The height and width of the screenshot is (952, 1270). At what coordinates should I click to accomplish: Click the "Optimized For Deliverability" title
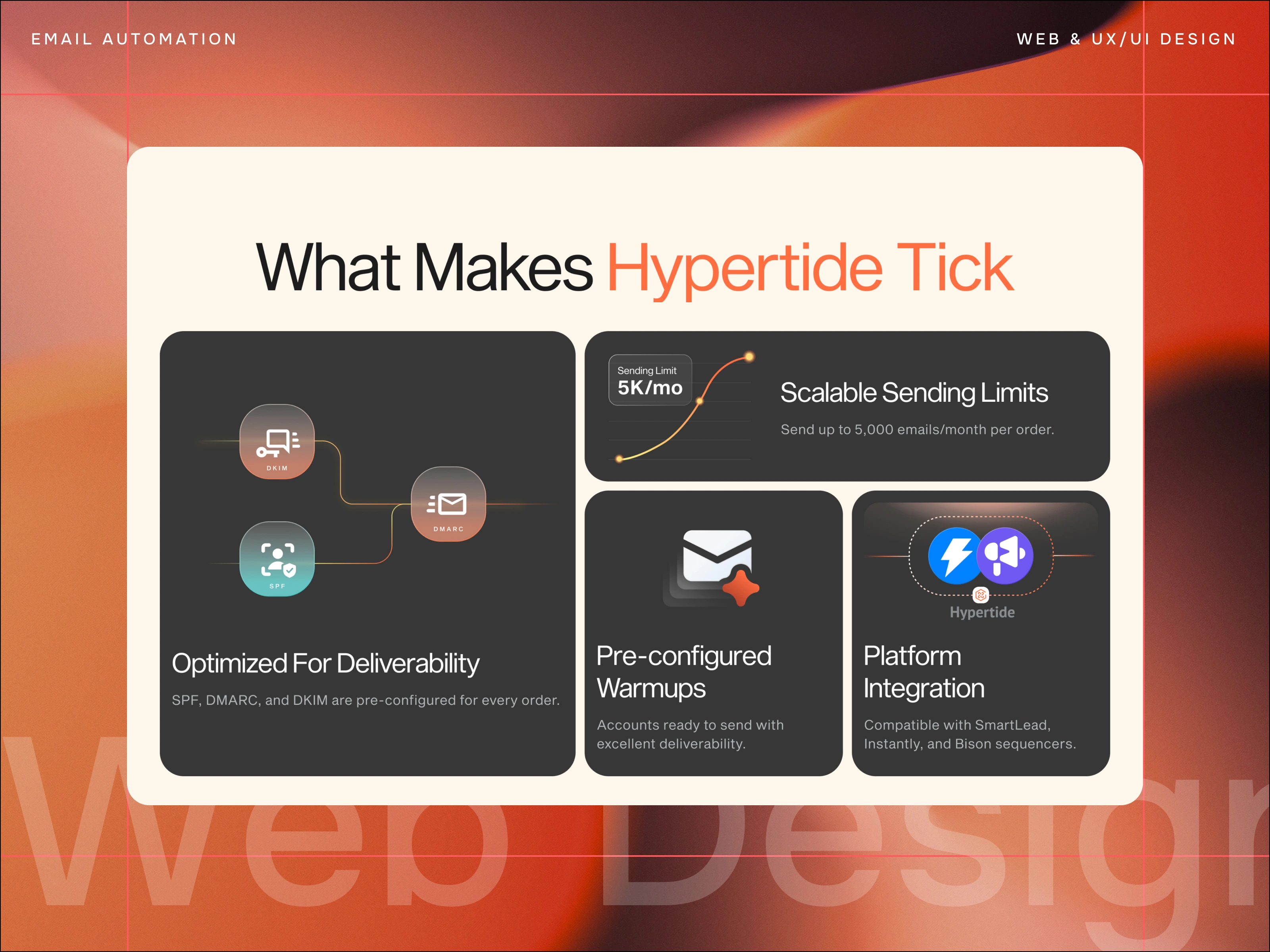coord(325,663)
